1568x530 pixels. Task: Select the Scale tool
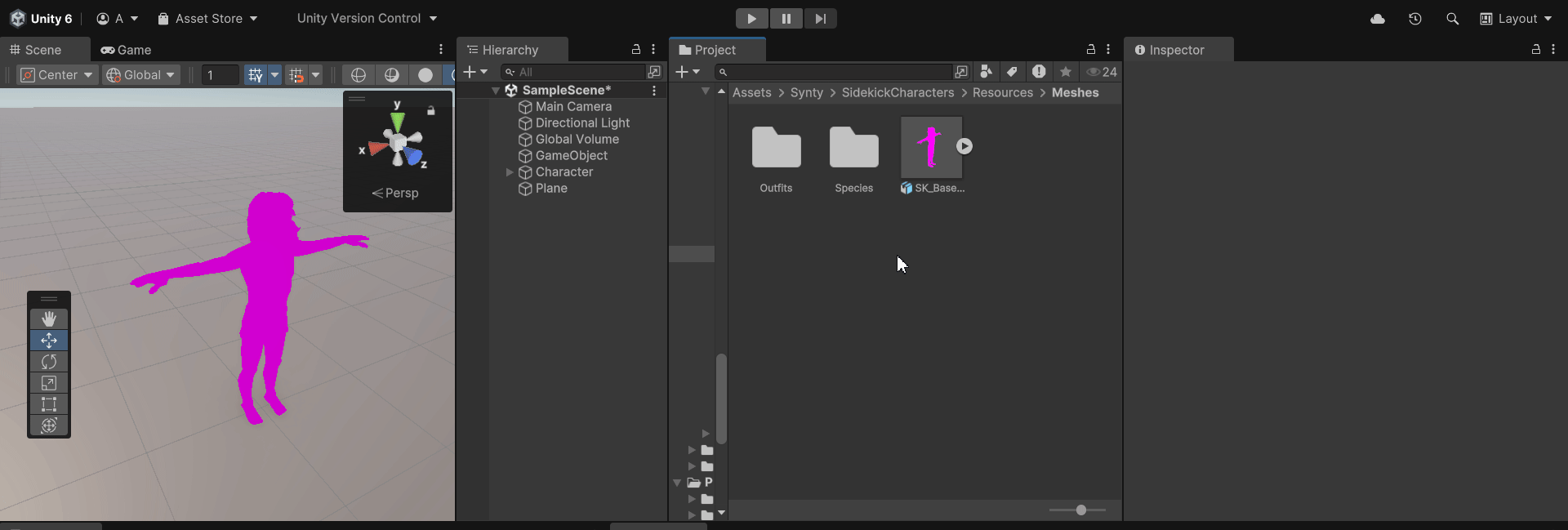pyautogui.click(x=49, y=383)
